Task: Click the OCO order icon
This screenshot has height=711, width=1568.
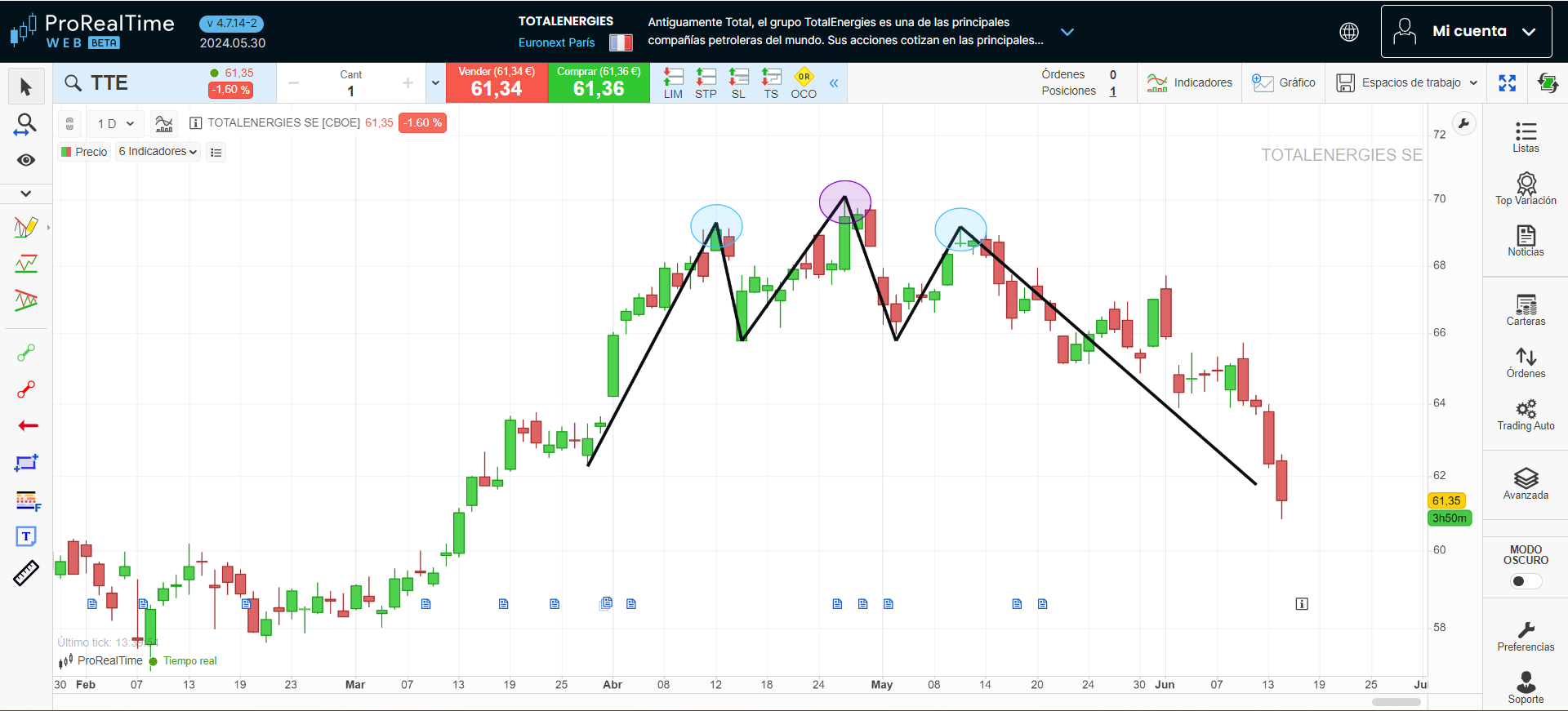Action: click(804, 83)
